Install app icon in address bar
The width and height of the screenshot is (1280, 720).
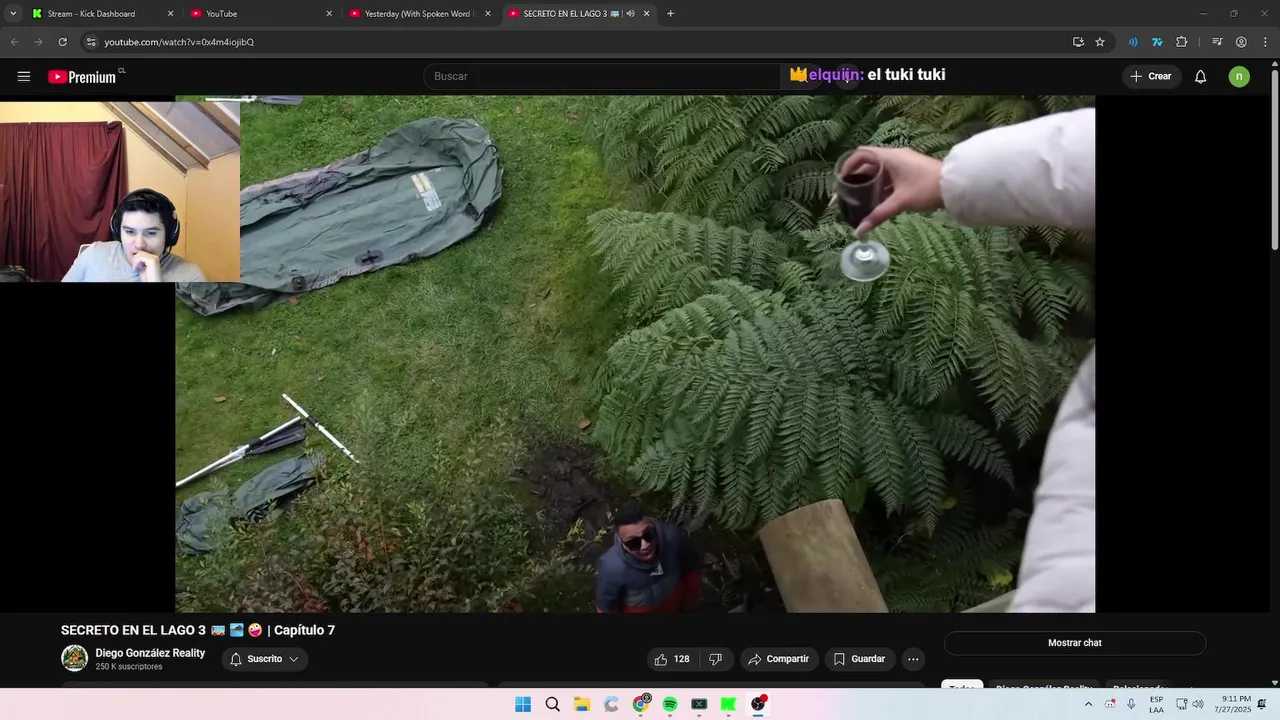coord(1078,42)
